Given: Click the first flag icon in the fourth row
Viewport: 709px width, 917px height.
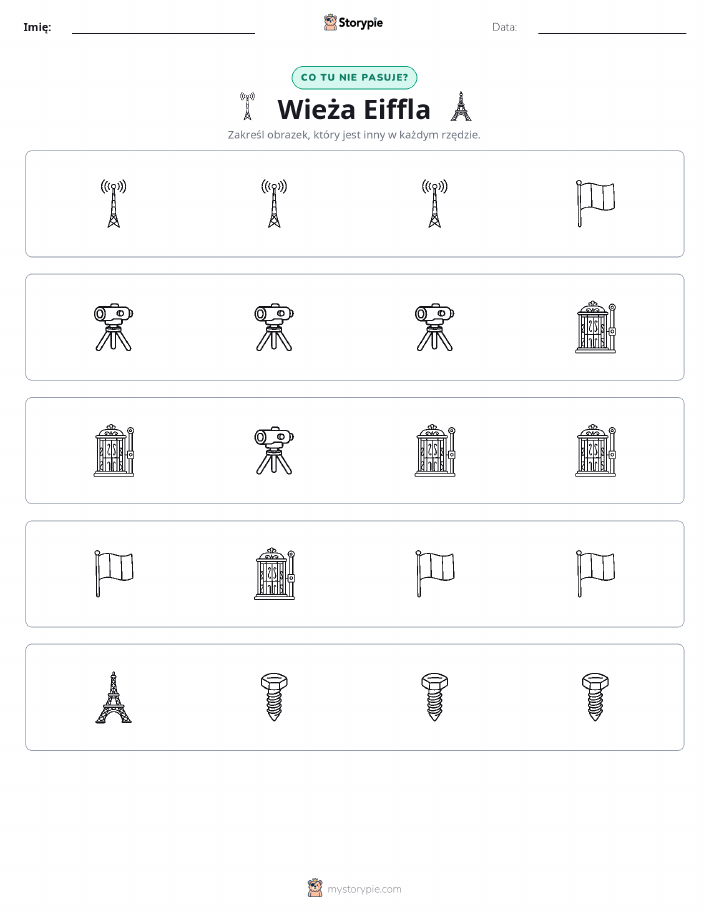Looking at the screenshot, I should [x=113, y=574].
